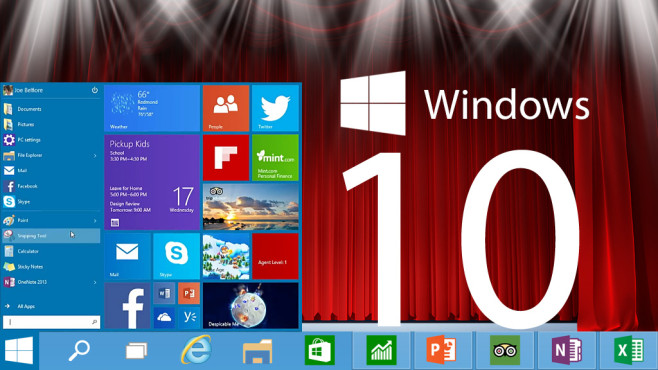Viewport: 658px width, 370px height.
Task: Open TripAdvisor owl icon on taskbar
Action: click(505, 350)
